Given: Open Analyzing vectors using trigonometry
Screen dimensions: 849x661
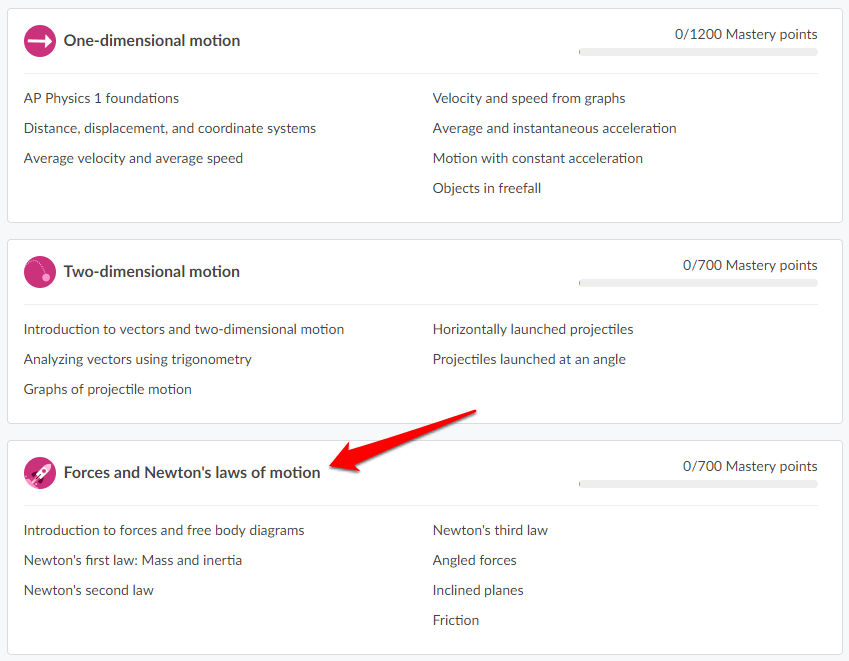Looking at the screenshot, I should coord(138,360).
